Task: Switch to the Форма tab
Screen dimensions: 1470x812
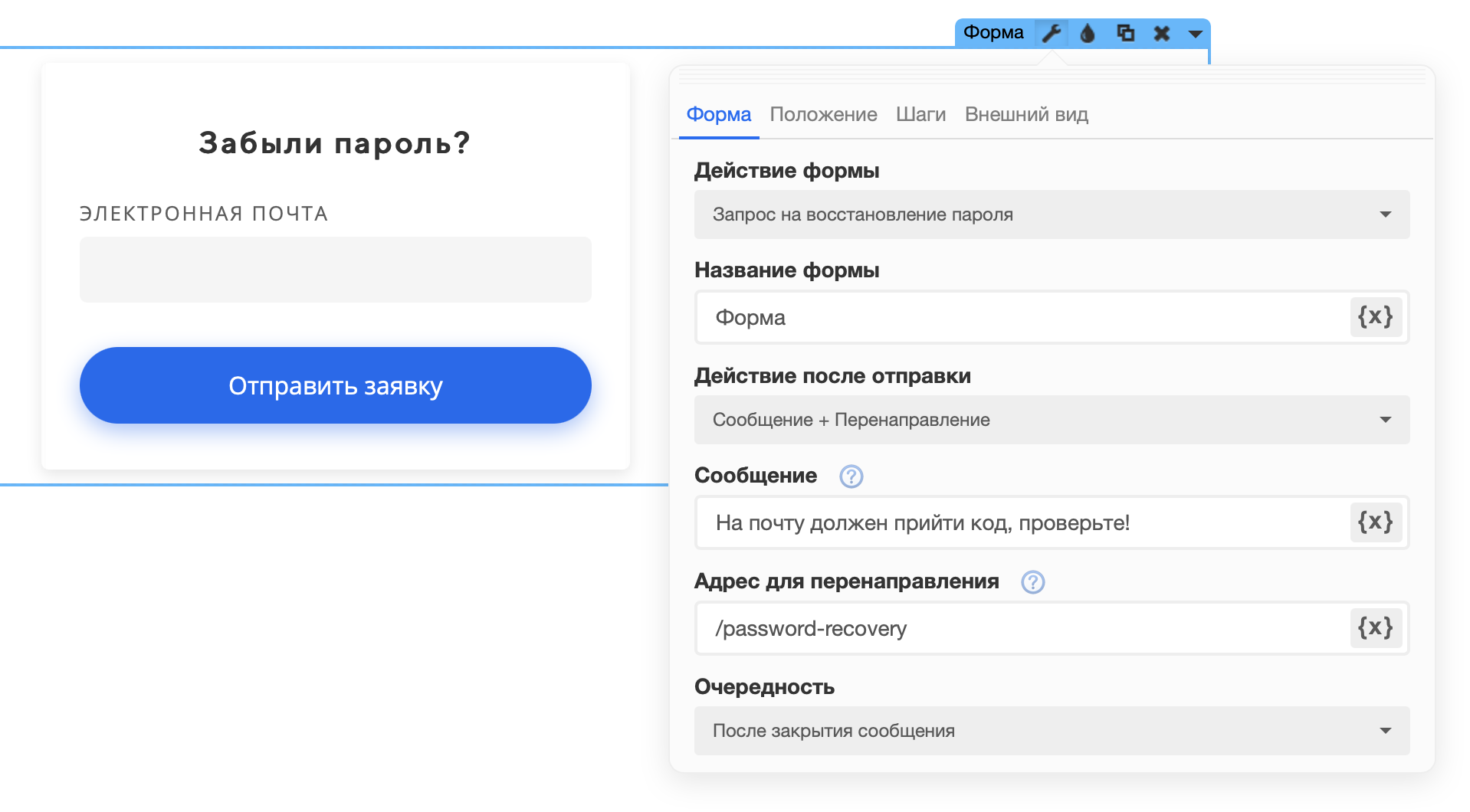Action: (x=718, y=114)
